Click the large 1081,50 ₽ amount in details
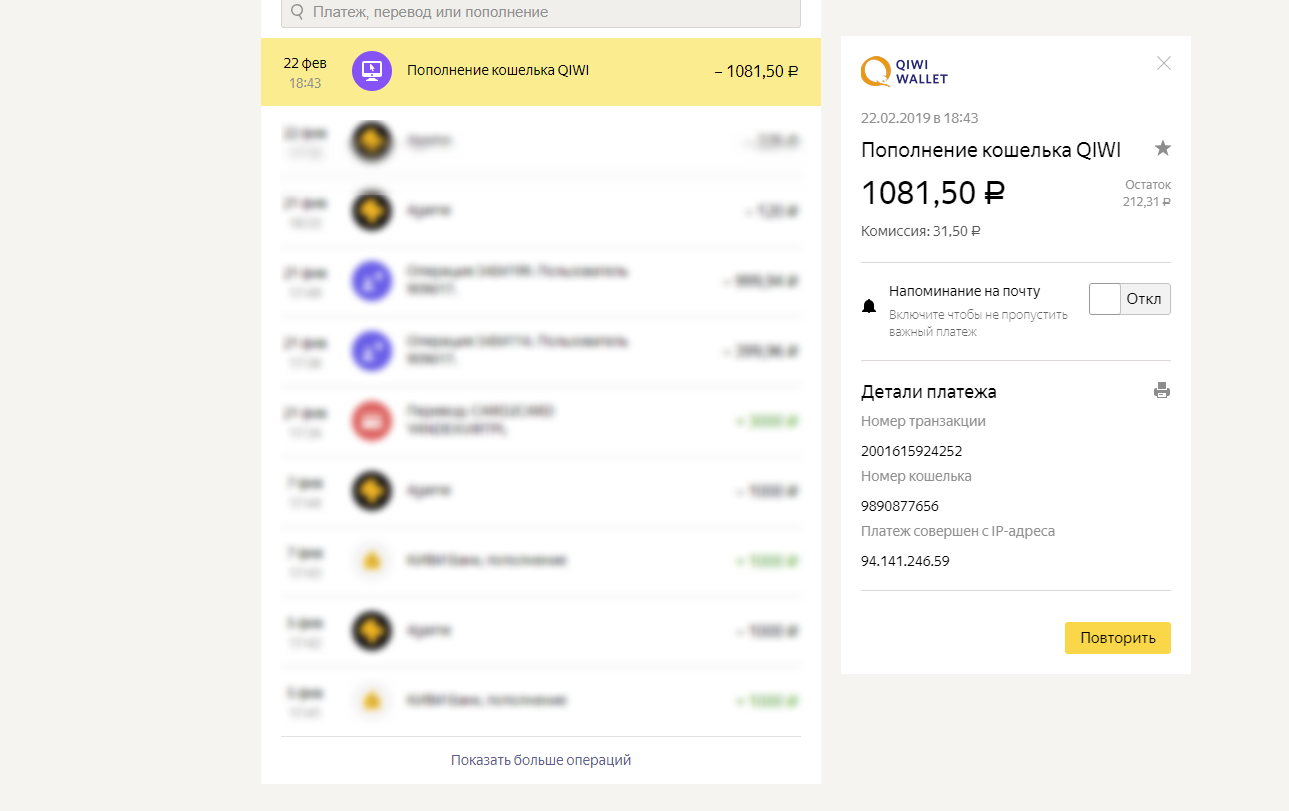 tap(933, 193)
